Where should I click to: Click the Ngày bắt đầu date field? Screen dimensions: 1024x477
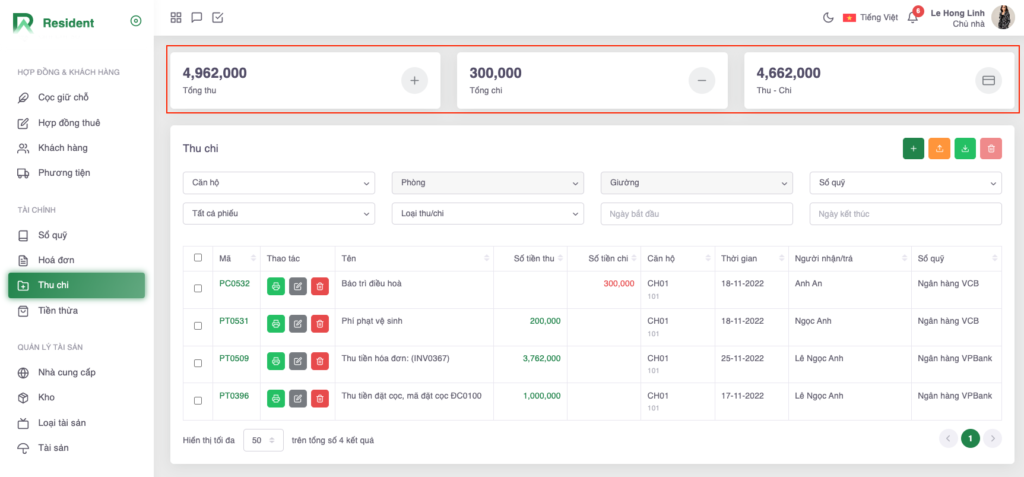pos(696,214)
